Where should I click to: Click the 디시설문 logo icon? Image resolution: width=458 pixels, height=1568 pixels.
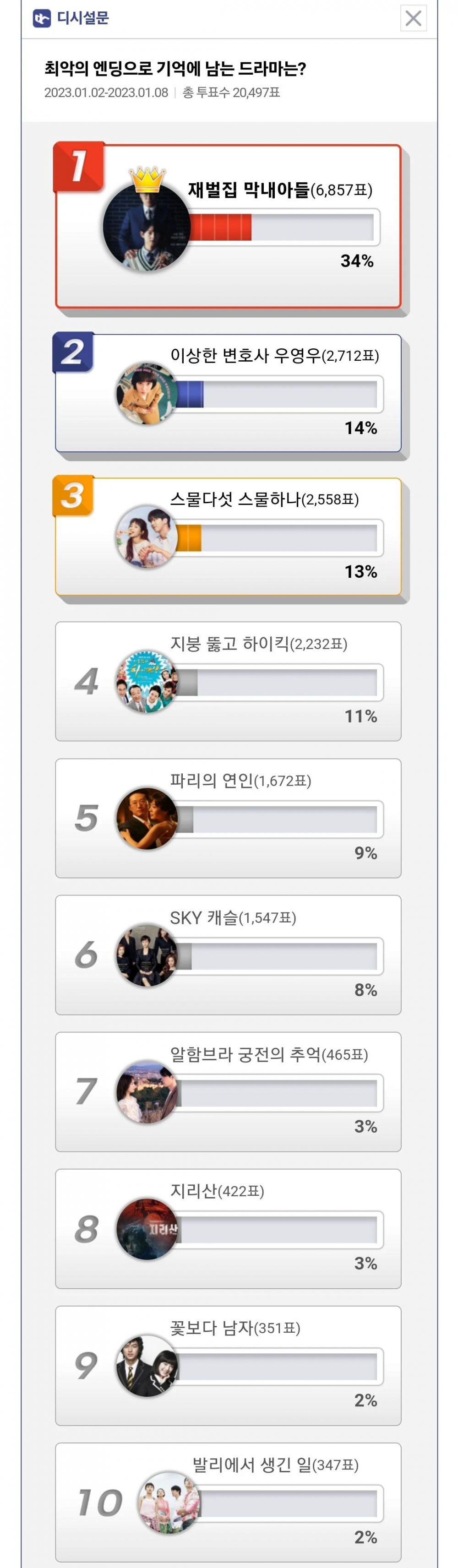point(41,18)
